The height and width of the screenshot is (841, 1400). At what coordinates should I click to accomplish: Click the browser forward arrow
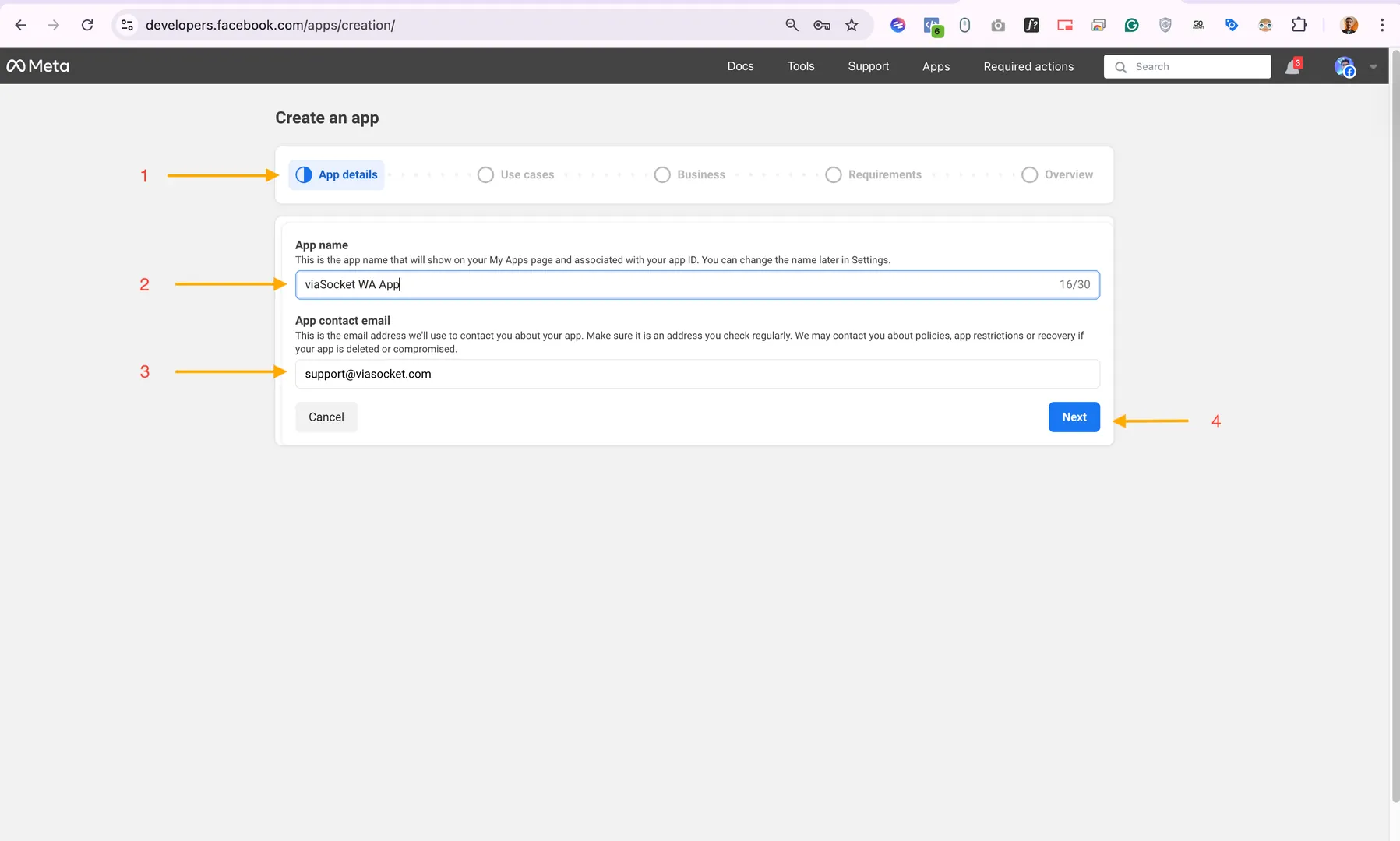click(x=54, y=25)
